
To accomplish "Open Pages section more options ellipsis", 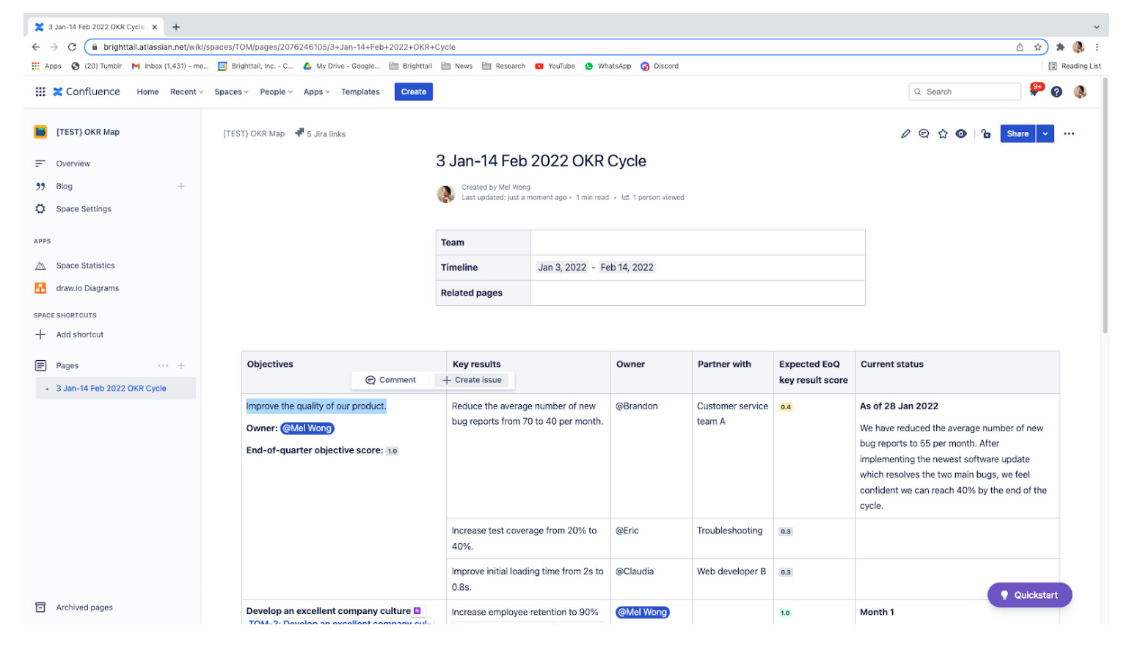I will pos(163,366).
